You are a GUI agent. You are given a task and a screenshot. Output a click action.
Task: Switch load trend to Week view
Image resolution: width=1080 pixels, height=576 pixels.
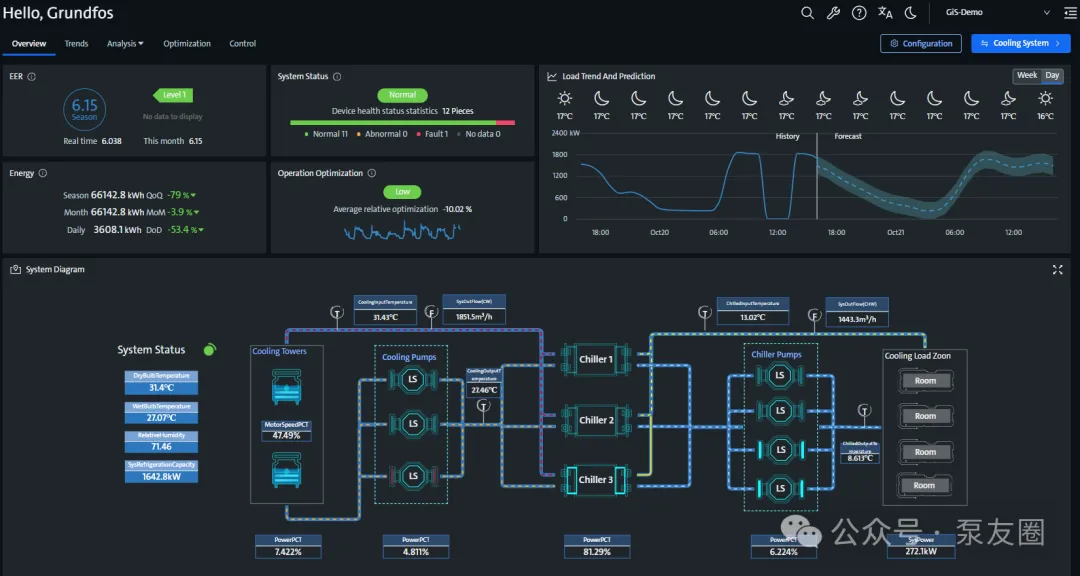1026,76
